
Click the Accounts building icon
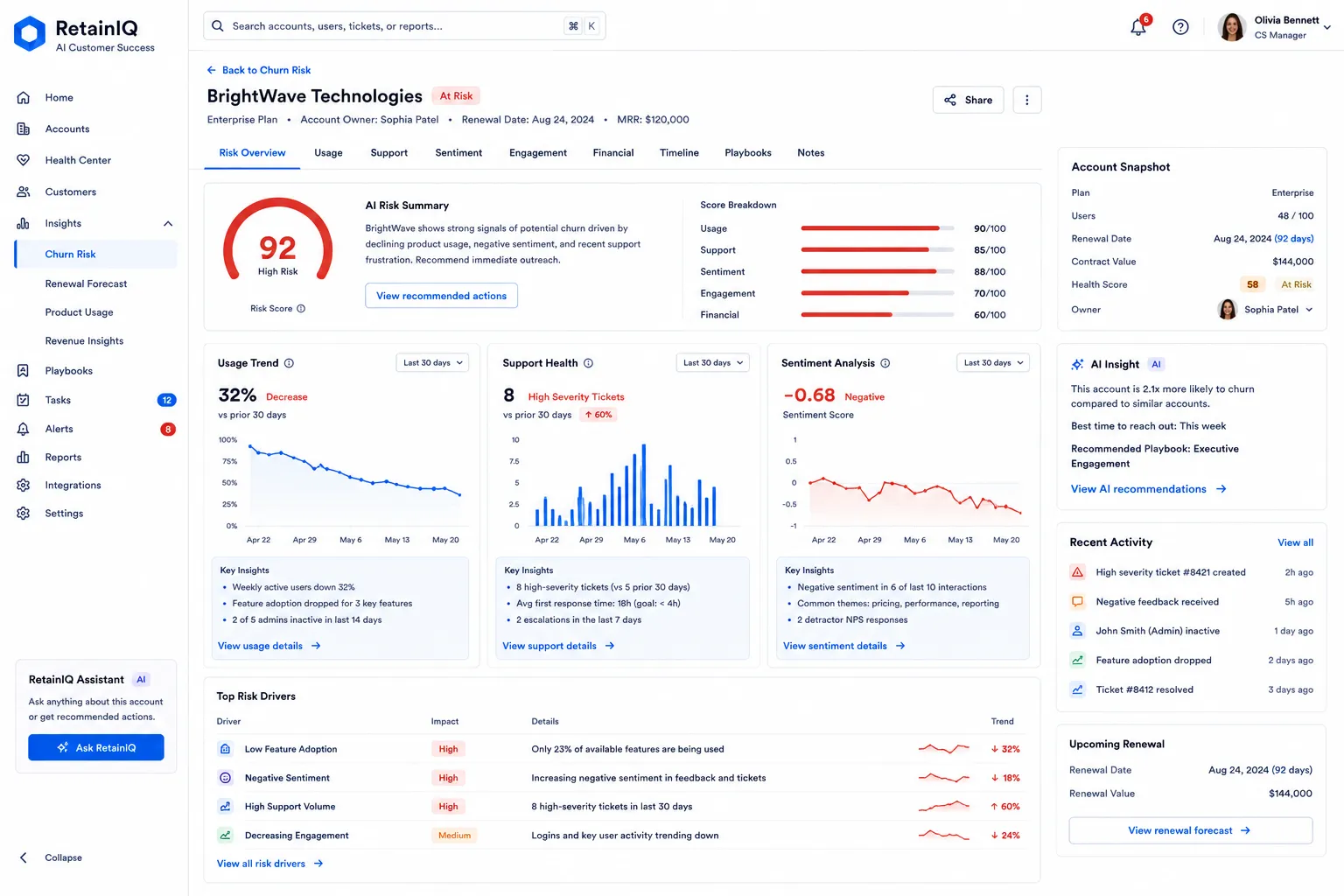[24, 129]
